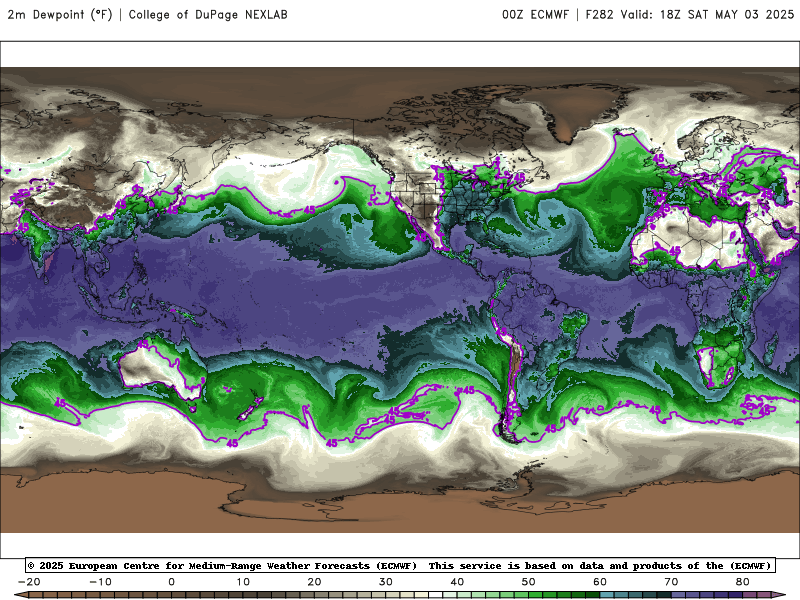Screen dimensions: 800x600
Task: Click the '20' color scale label
Action: tap(314, 582)
